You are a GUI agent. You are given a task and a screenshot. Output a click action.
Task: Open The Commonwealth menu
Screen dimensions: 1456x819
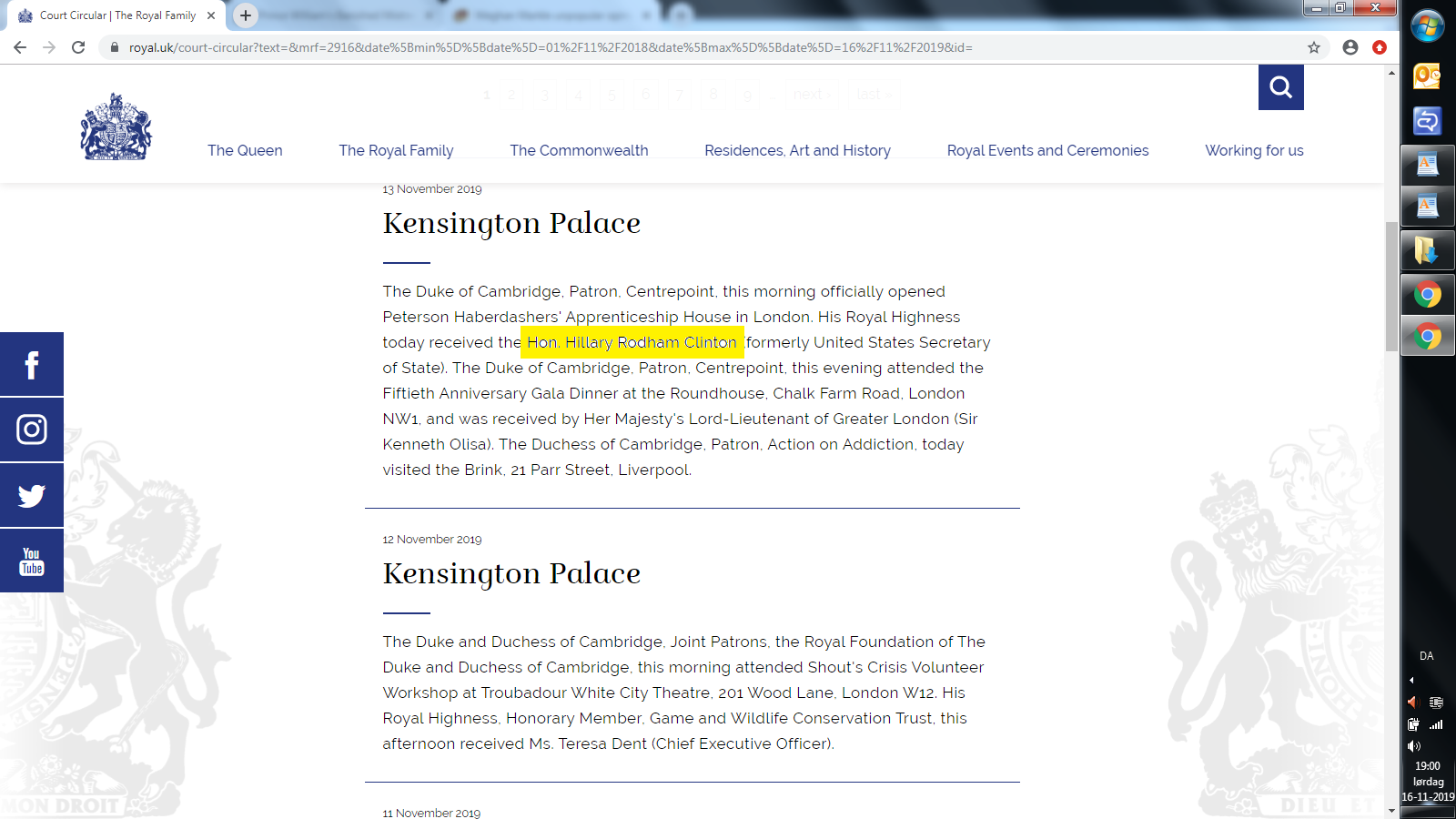pos(579,150)
